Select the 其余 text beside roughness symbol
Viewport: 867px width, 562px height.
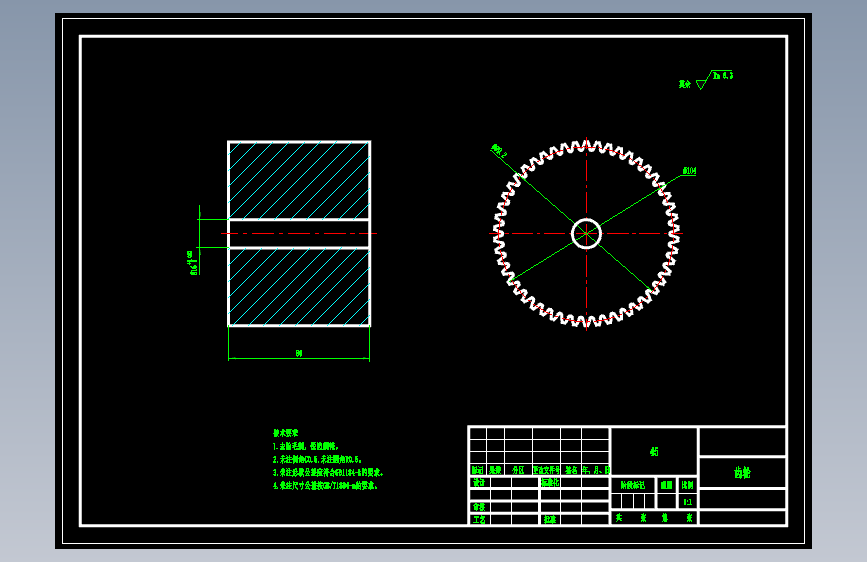685,84
